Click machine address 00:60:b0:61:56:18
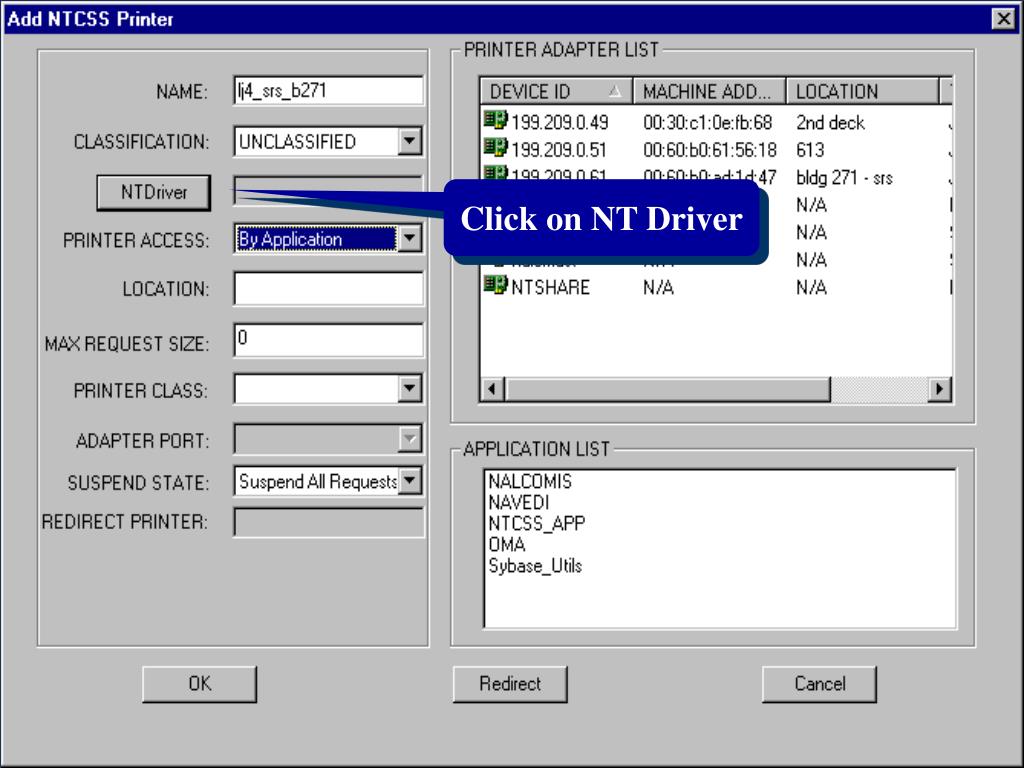Image resolution: width=1024 pixels, height=768 pixels. coord(710,150)
